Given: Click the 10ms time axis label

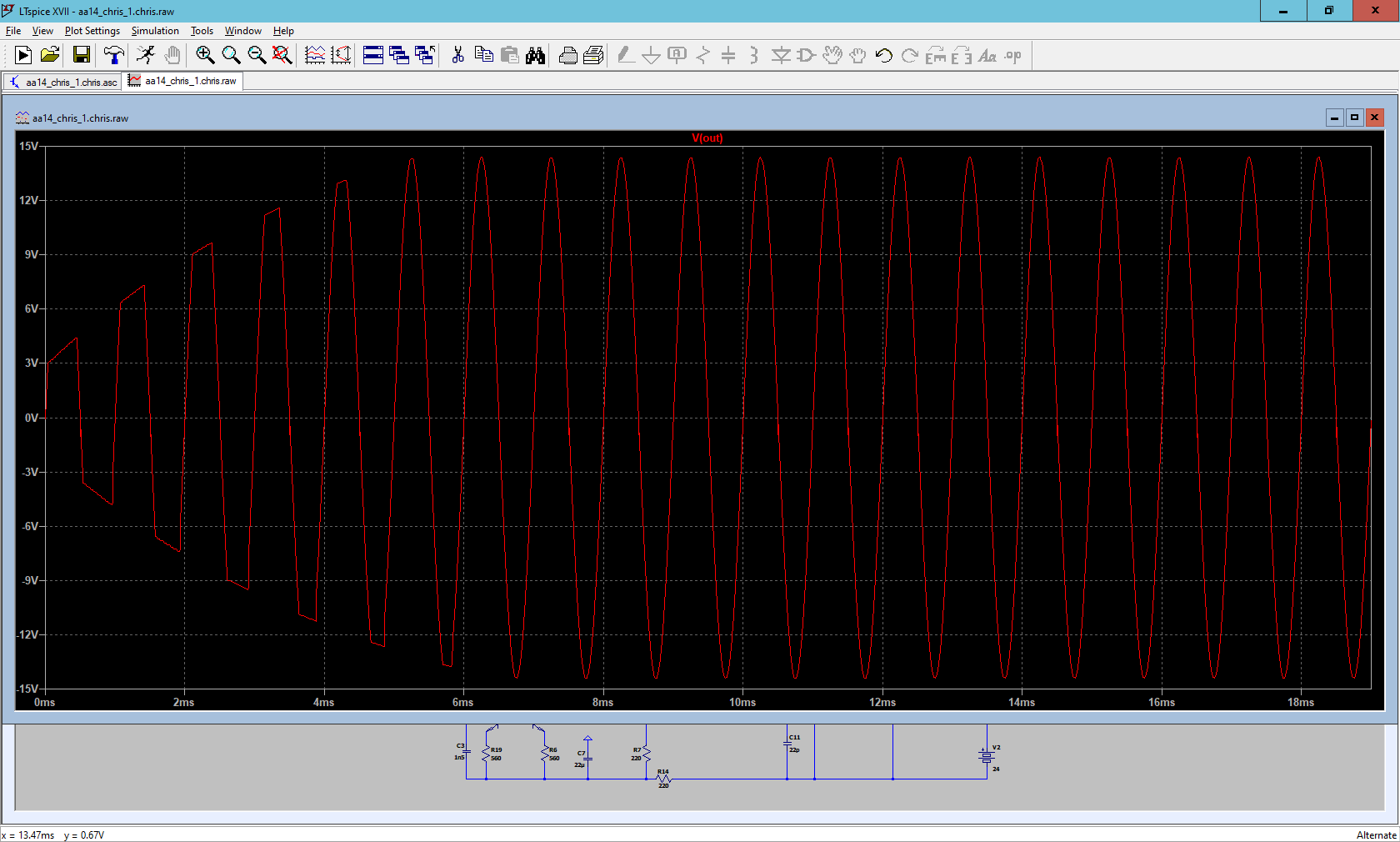Looking at the screenshot, I should point(742,702).
